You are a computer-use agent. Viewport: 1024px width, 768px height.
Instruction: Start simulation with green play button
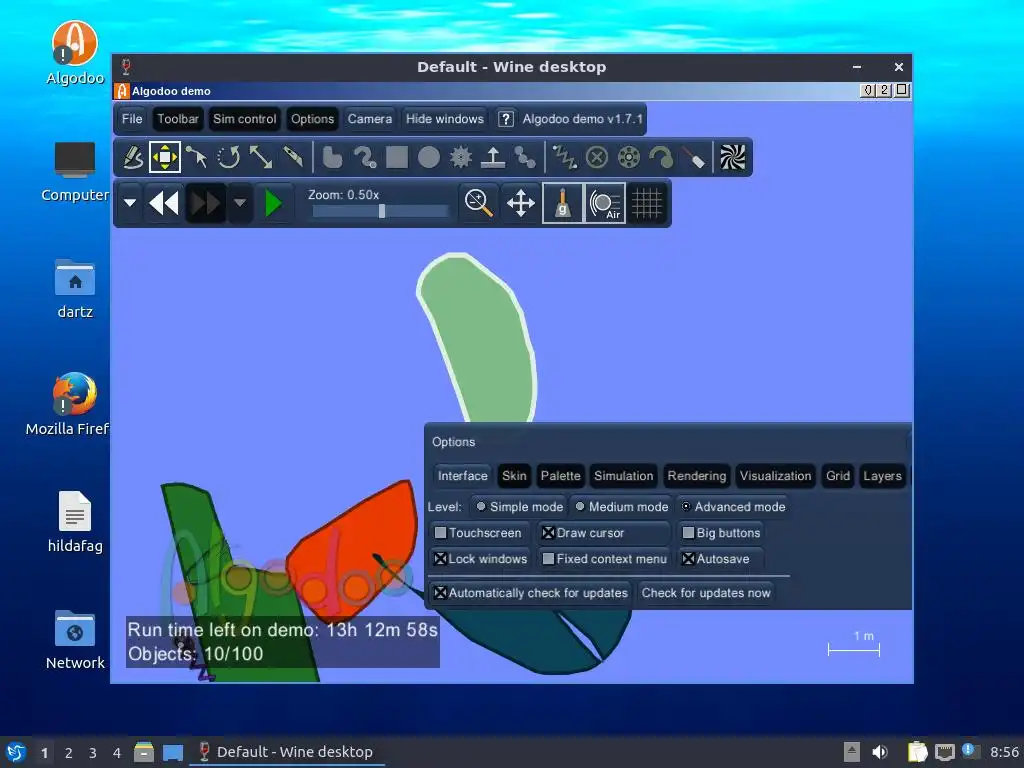point(274,203)
